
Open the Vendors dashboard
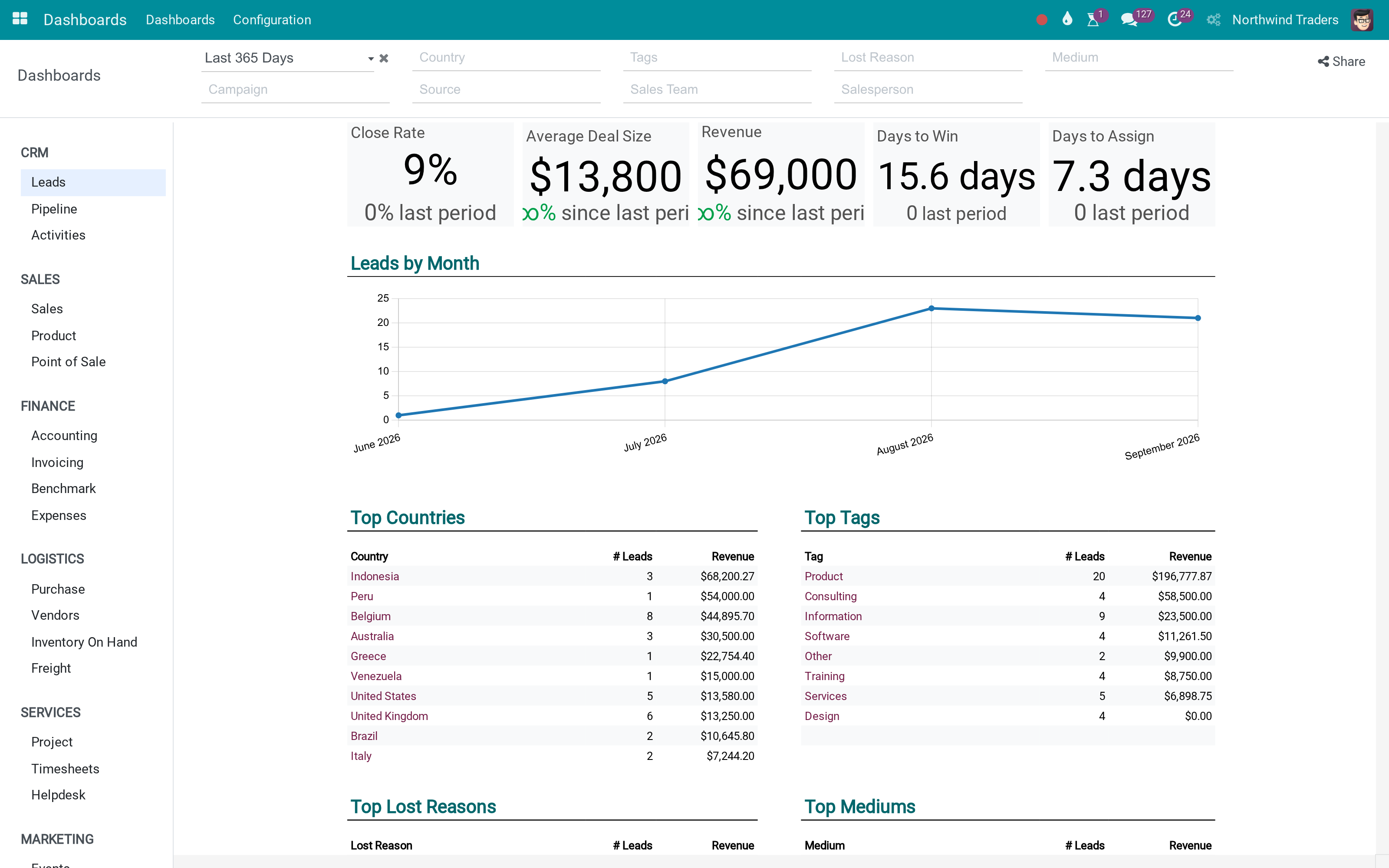[x=93, y=615]
